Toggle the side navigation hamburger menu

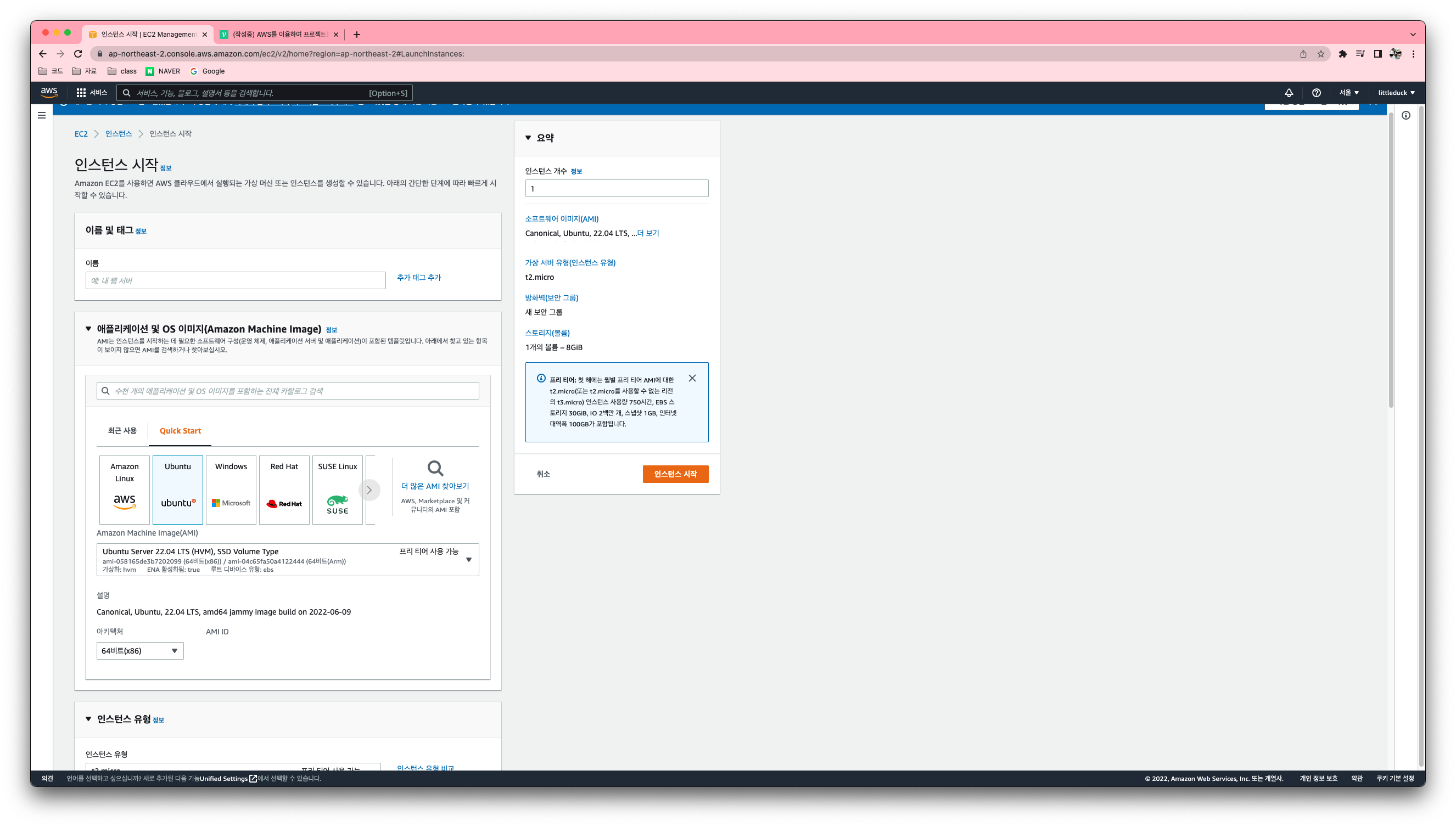[42, 115]
